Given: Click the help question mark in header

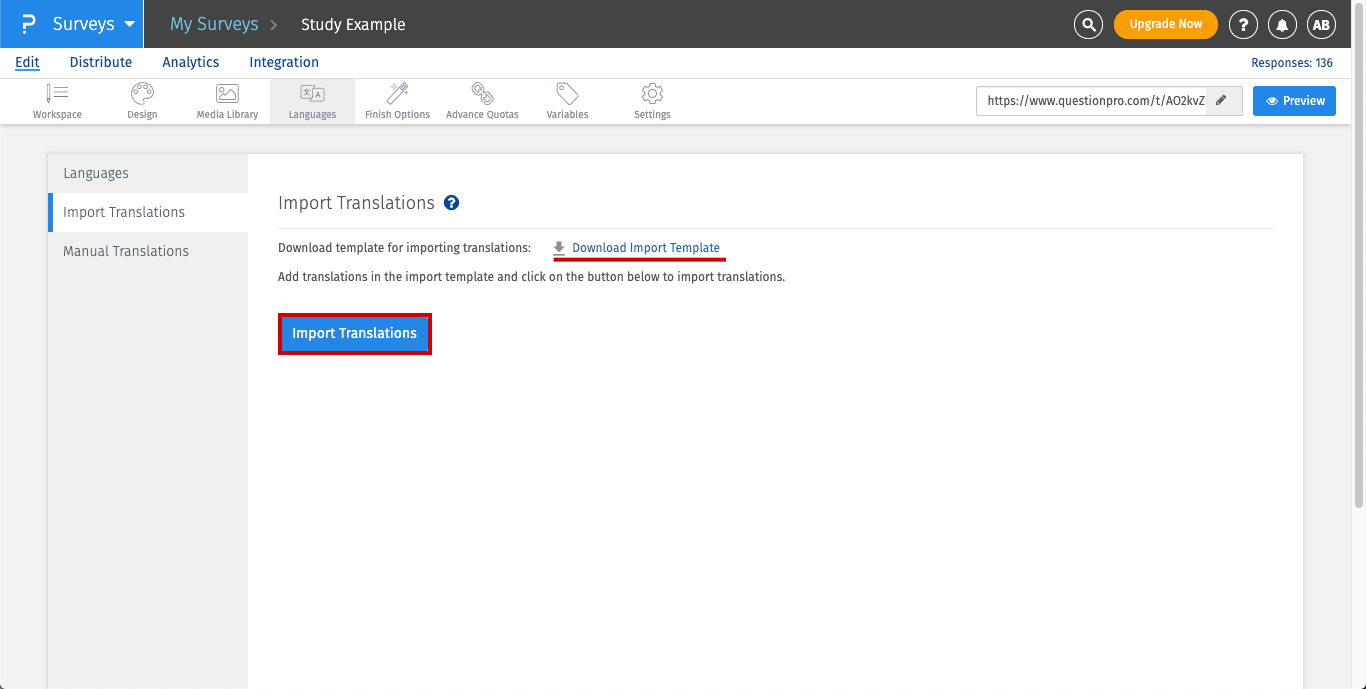Looking at the screenshot, I should [1243, 24].
